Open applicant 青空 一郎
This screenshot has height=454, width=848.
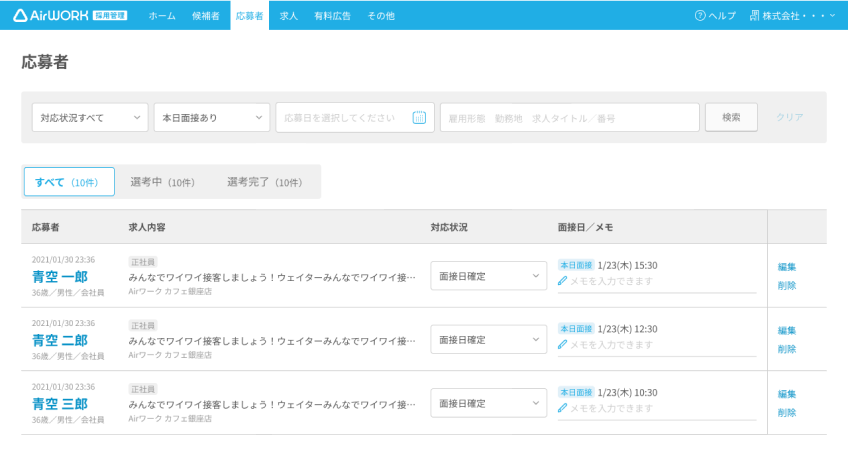coord(59,277)
